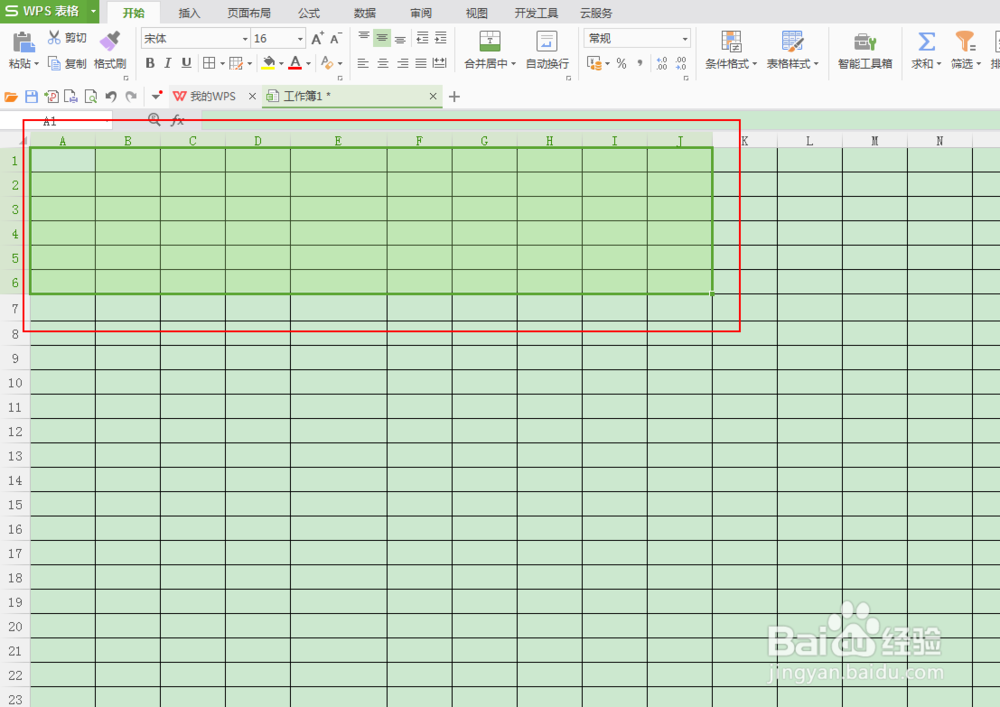This screenshot has width=1000, height=707.
Task: Apply percent style
Action: click(621, 63)
